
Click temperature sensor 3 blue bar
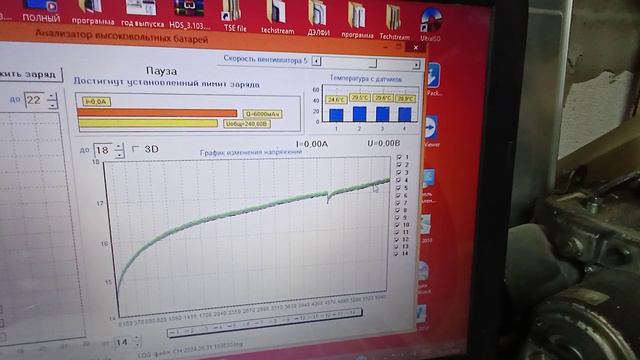tap(382, 114)
